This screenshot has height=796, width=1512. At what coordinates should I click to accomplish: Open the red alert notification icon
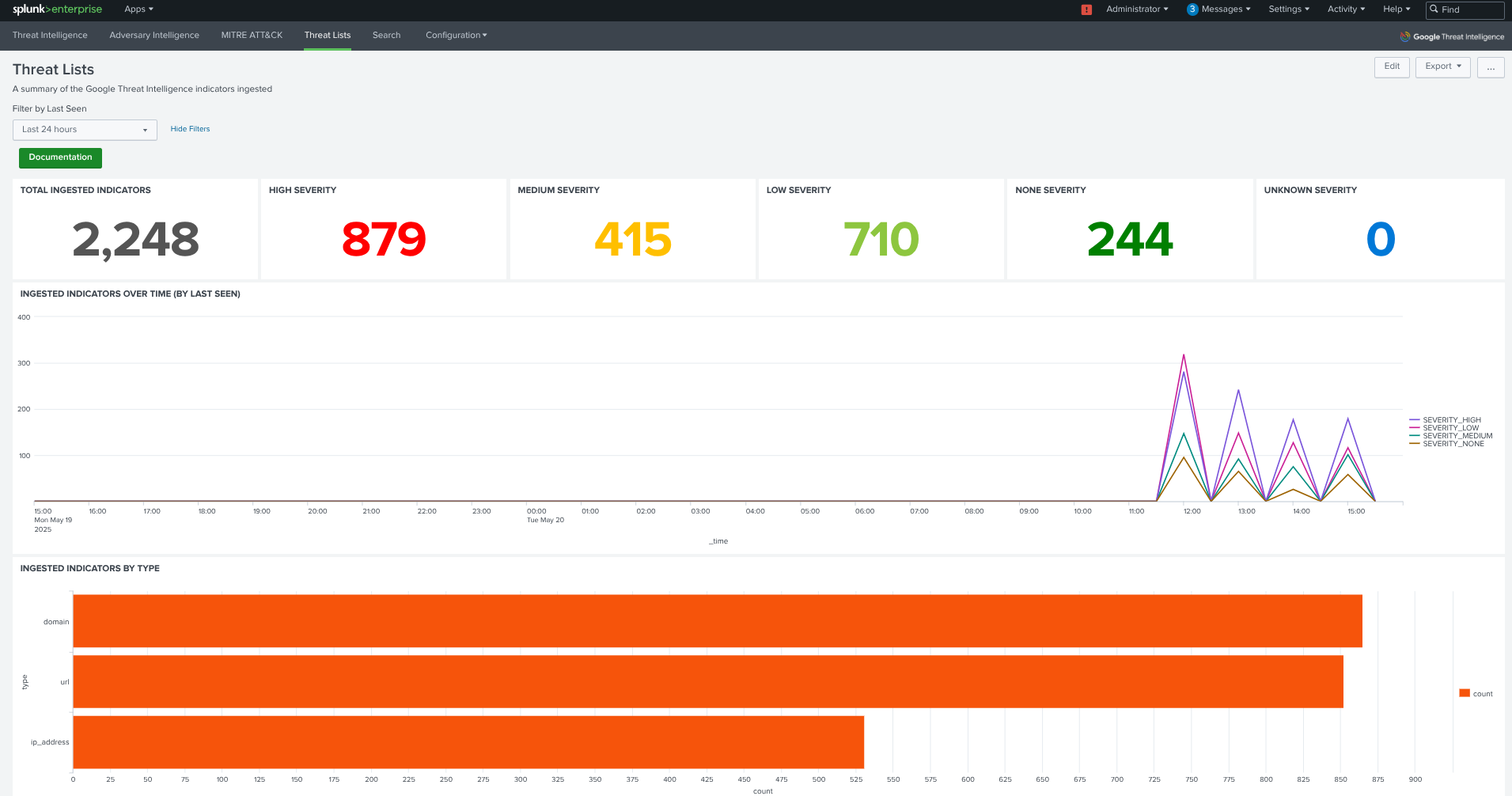(1086, 9)
